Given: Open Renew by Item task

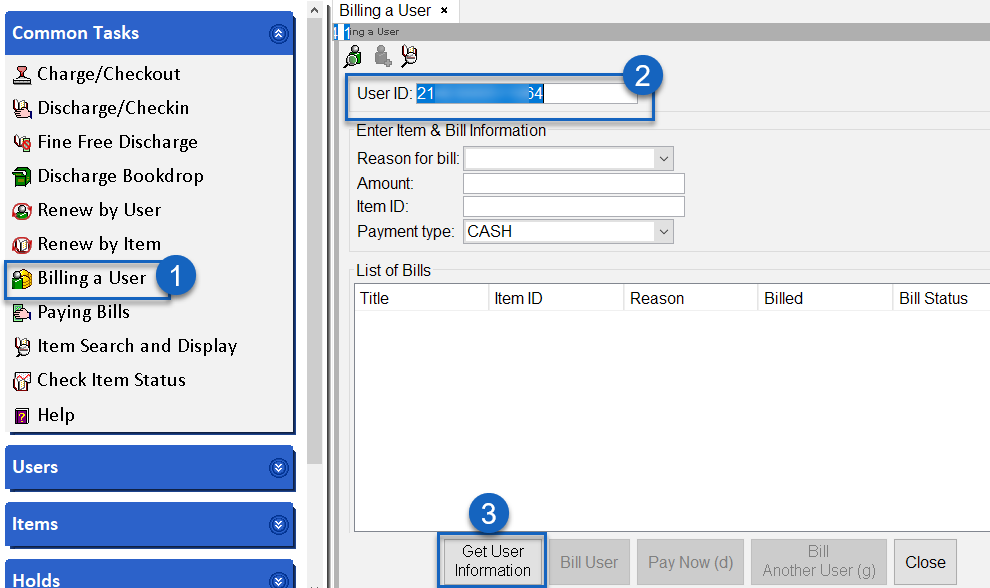Looking at the screenshot, I should coord(99,244).
